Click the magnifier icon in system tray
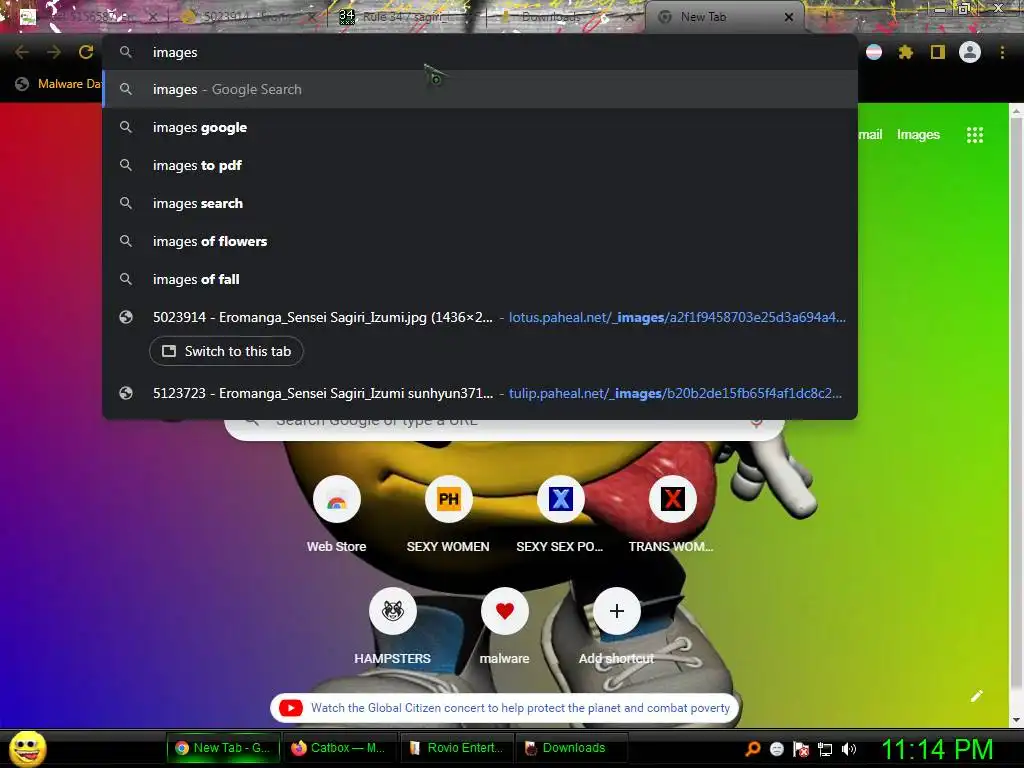The width and height of the screenshot is (1024, 768). (x=752, y=749)
